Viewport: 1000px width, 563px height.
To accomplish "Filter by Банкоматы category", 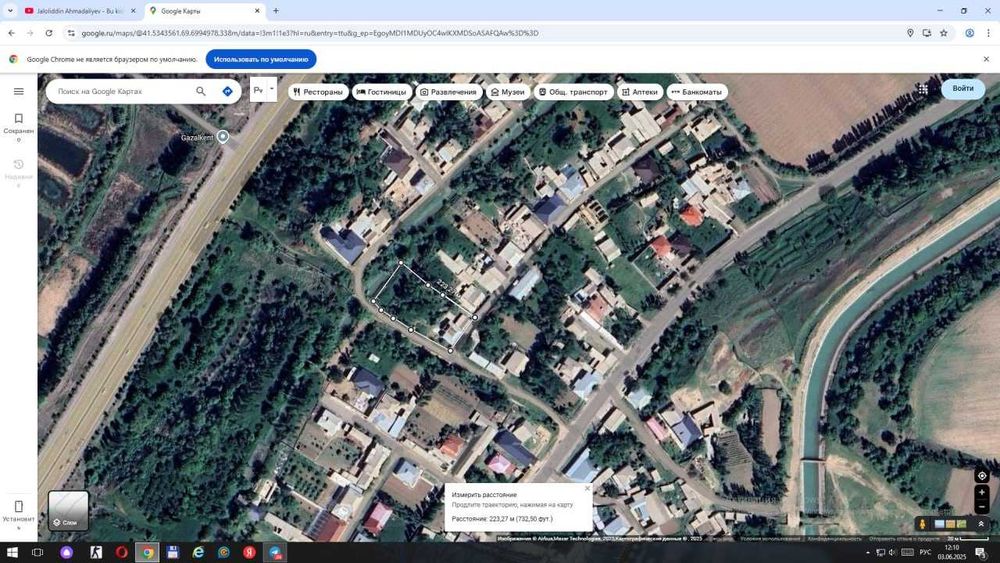I will click(x=697, y=92).
